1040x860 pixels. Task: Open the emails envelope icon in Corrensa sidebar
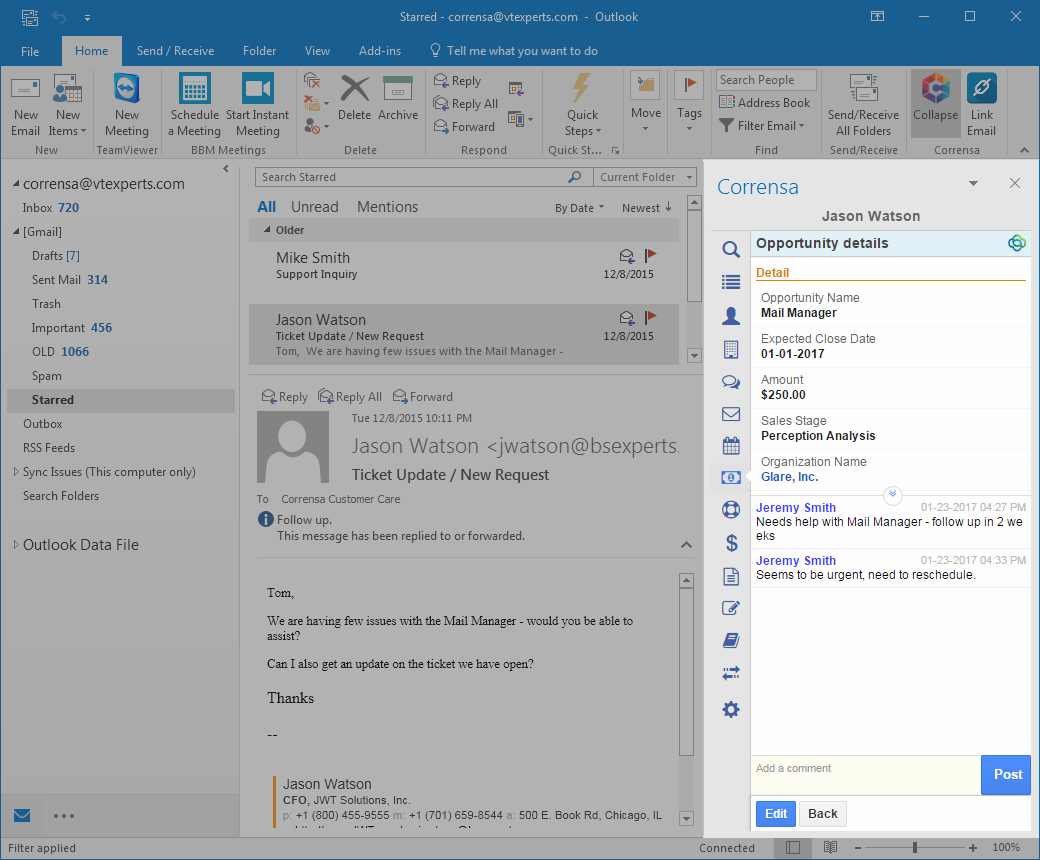coord(730,414)
